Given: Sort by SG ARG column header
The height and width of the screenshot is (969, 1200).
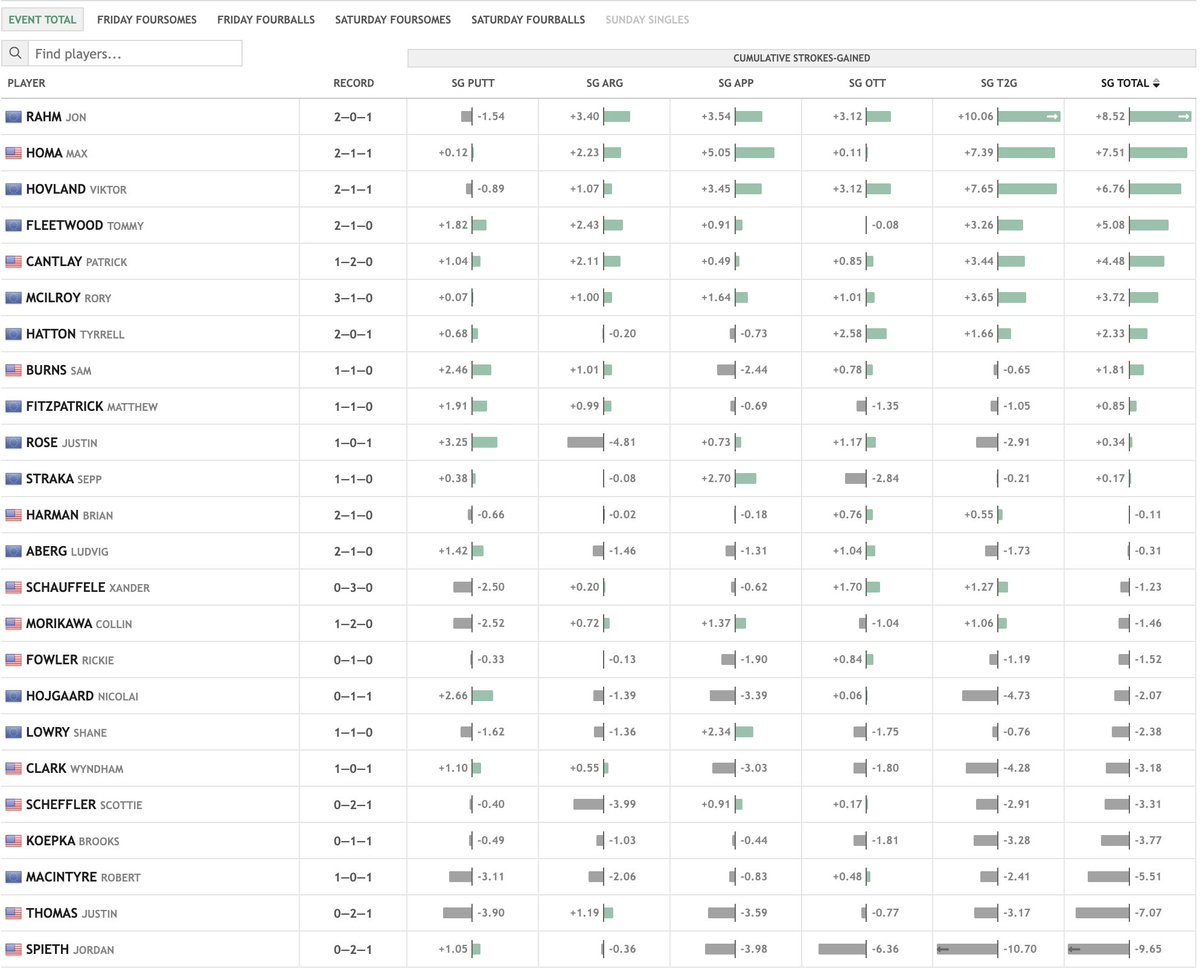Looking at the screenshot, I should 605,83.
